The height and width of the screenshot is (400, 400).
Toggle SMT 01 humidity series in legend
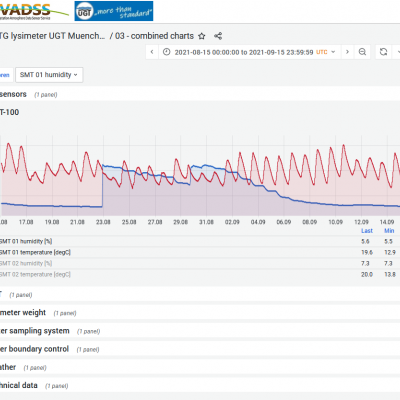pyautogui.click(x=26, y=241)
